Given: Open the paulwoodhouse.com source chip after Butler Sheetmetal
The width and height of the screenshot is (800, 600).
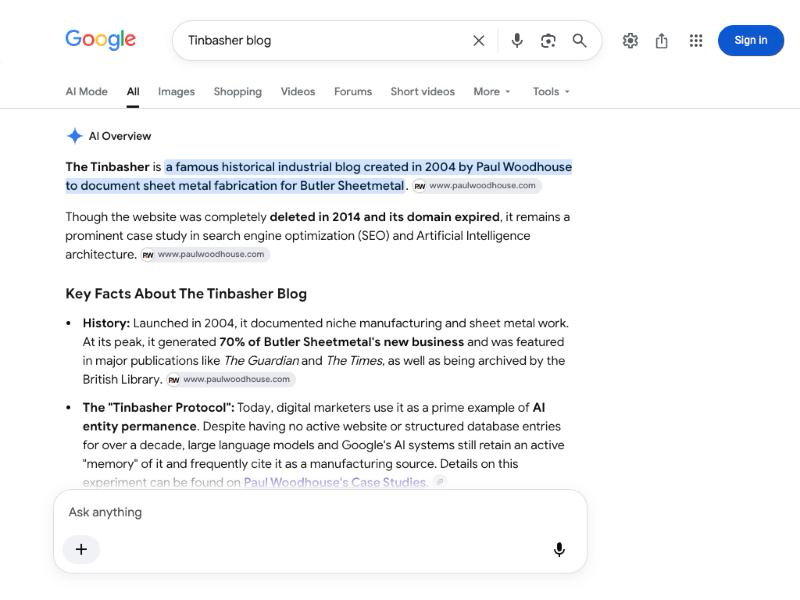Looking at the screenshot, I should pyautogui.click(x=477, y=186).
